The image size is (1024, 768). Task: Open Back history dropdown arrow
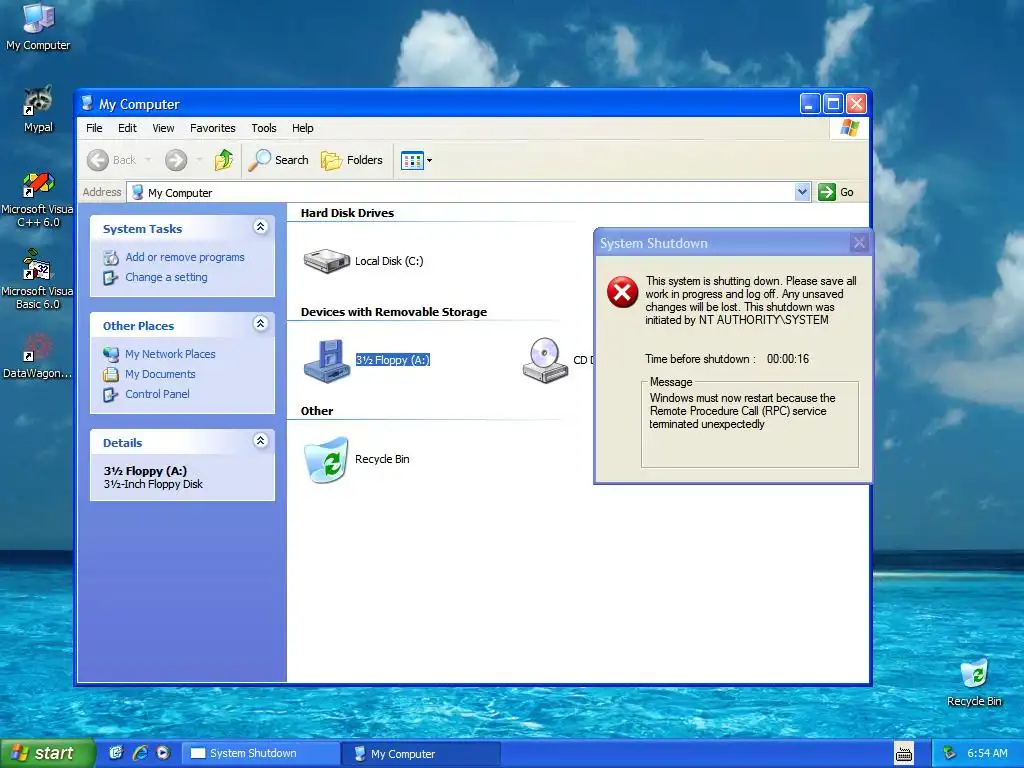pyautogui.click(x=148, y=160)
